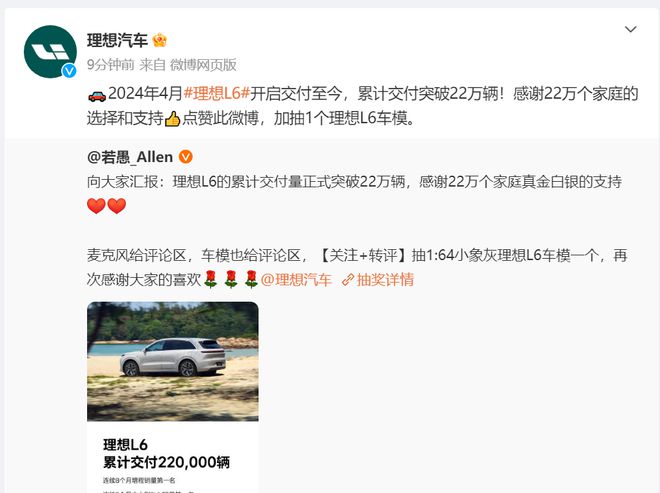Image resolution: width=660 pixels, height=493 pixels.
Task: Open @若愚_Allen user profile
Action: tap(130, 157)
